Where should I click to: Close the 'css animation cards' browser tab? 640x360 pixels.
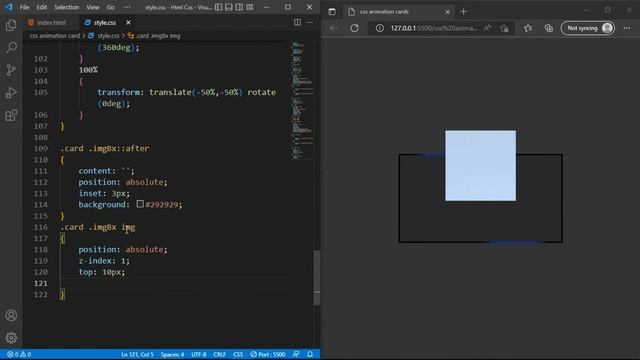447,12
